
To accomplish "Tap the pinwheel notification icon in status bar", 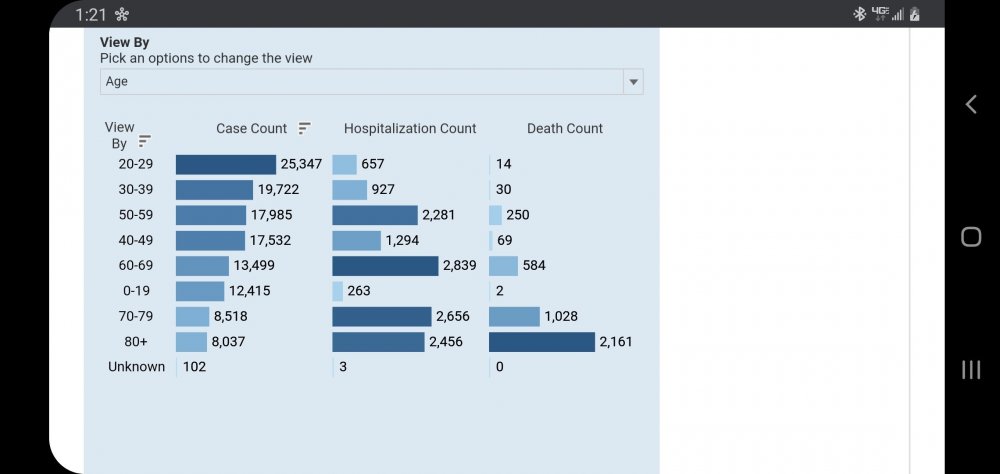I will tap(121, 15).
